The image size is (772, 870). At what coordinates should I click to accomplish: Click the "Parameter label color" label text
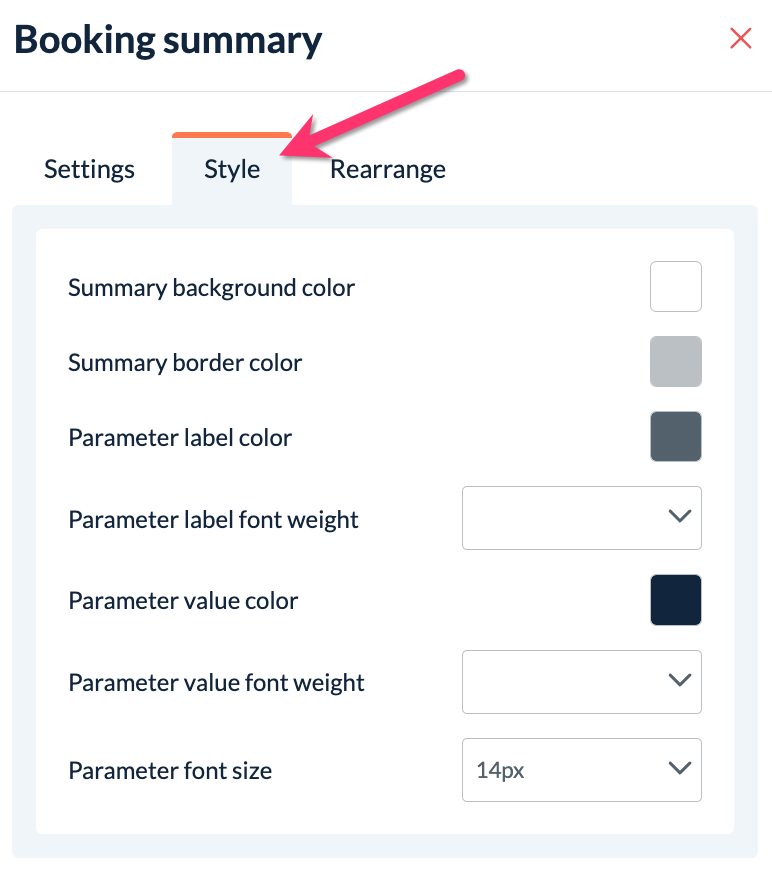pos(180,438)
